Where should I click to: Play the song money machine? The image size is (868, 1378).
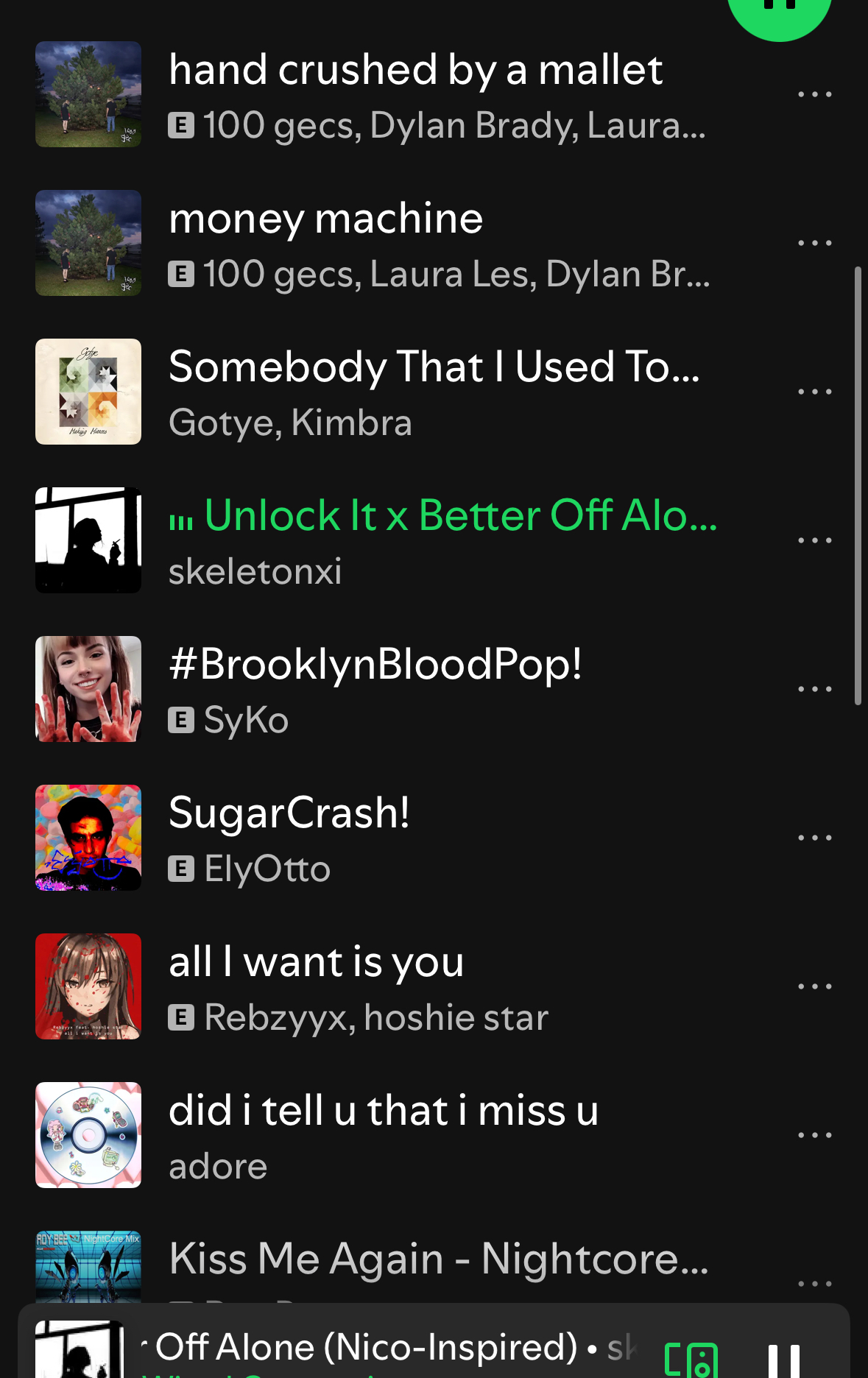(325, 219)
